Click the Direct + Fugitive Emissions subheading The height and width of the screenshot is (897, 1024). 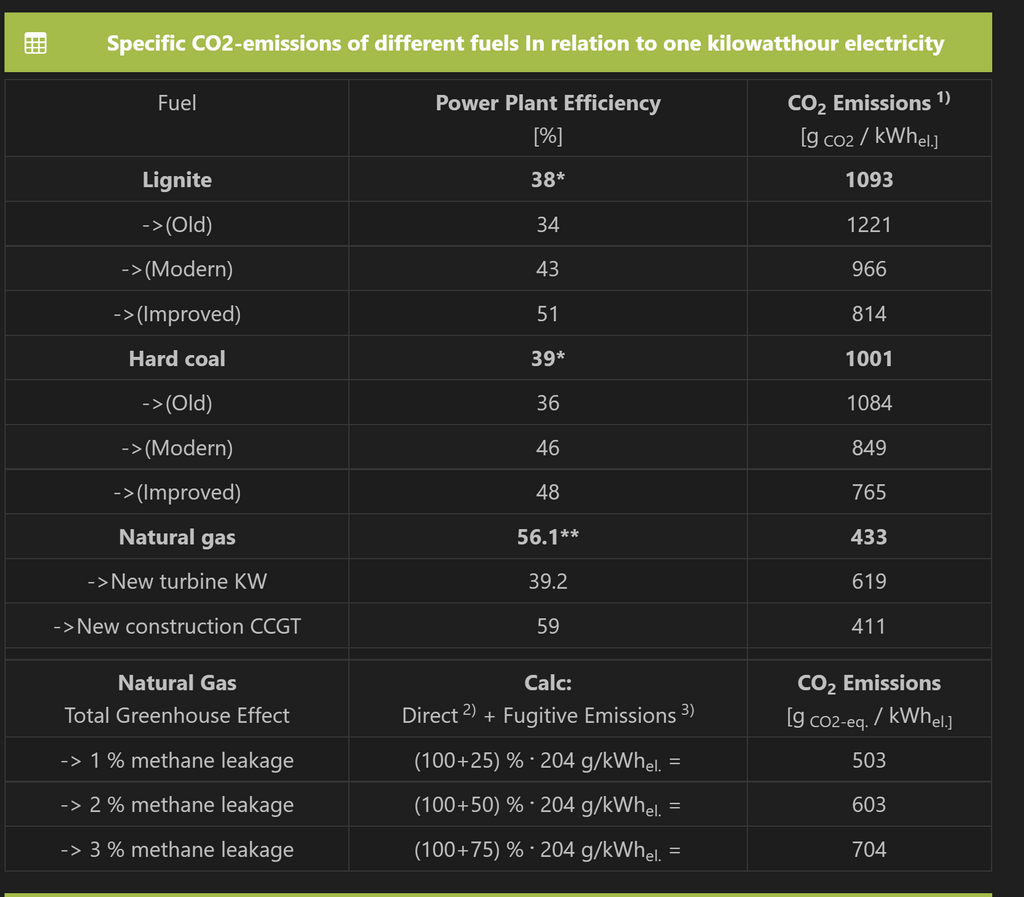pyautogui.click(x=548, y=716)
